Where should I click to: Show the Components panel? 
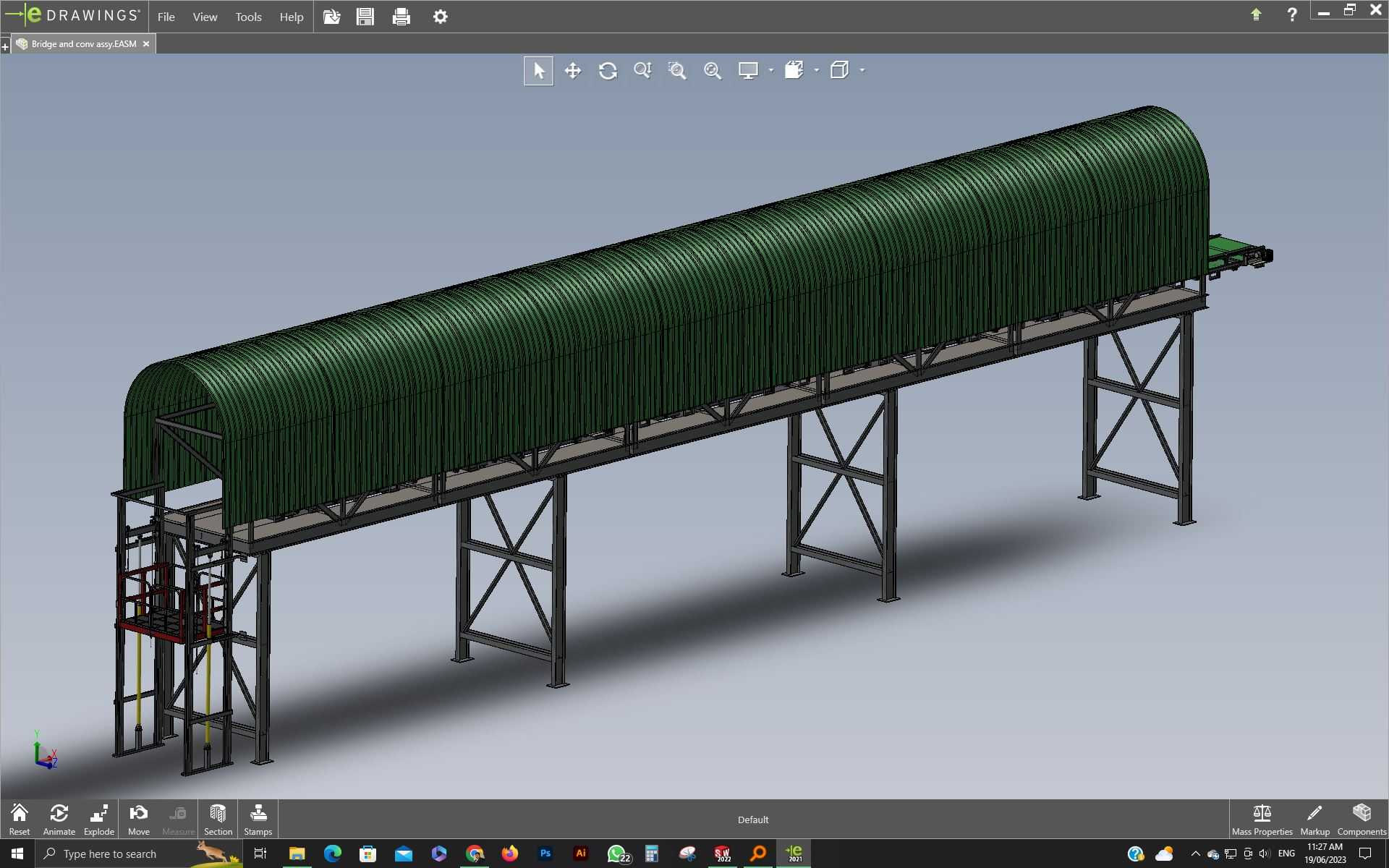click(x=1362, y=820)
